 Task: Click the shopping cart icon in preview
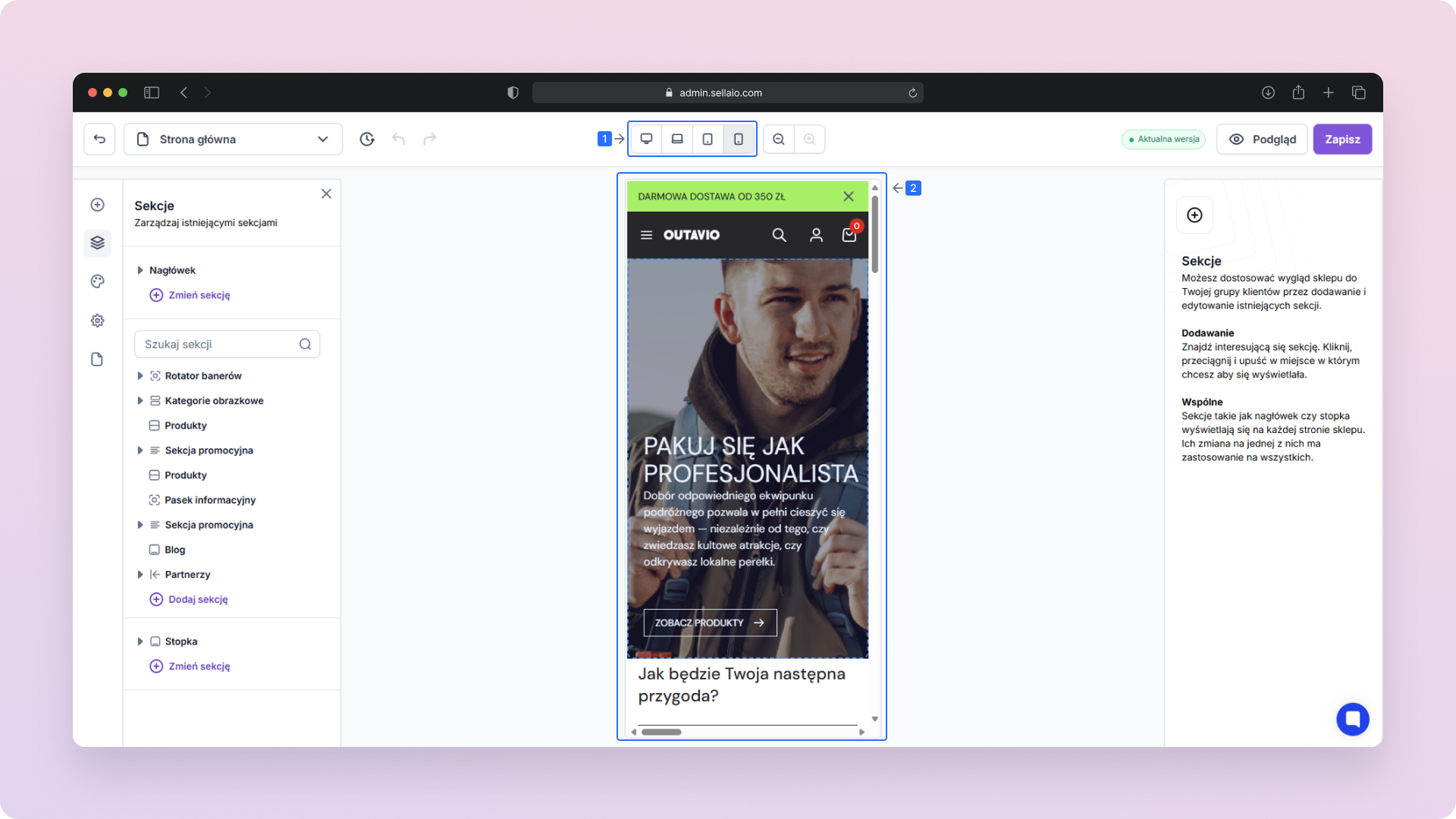pos(849,235)
